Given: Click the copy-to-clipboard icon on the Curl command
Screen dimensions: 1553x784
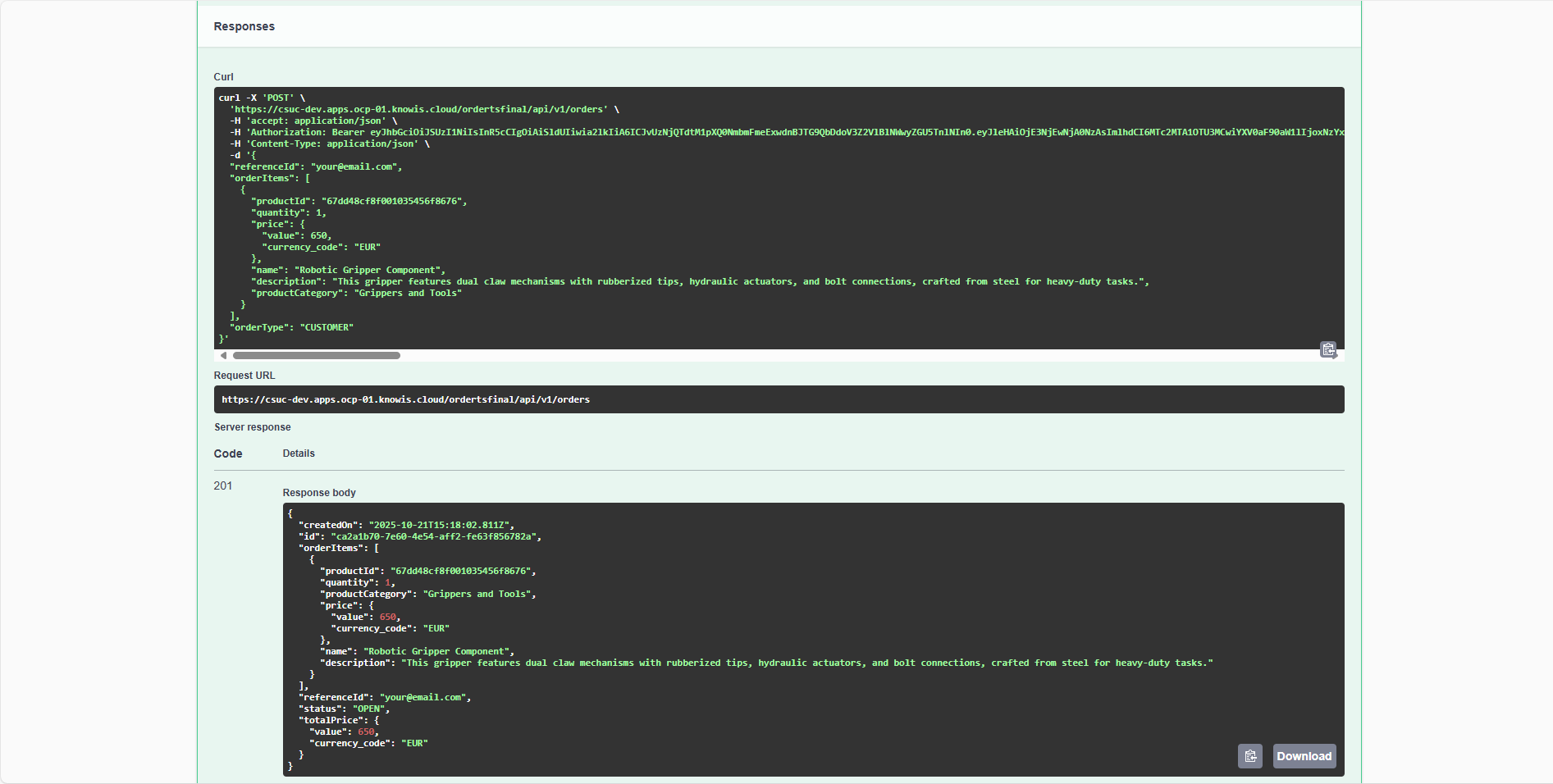Looking at the screenshot, I should coord(1328,349).
